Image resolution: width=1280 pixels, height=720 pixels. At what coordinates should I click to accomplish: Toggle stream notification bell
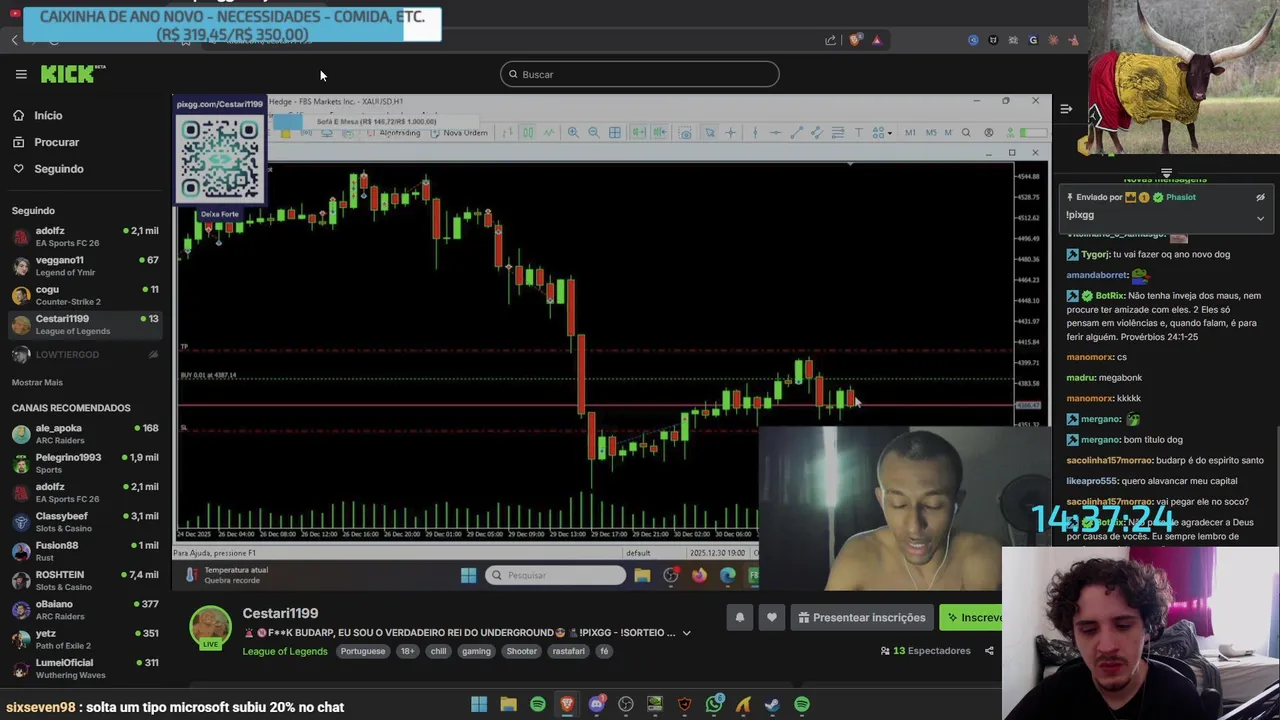tap(739, 618)
